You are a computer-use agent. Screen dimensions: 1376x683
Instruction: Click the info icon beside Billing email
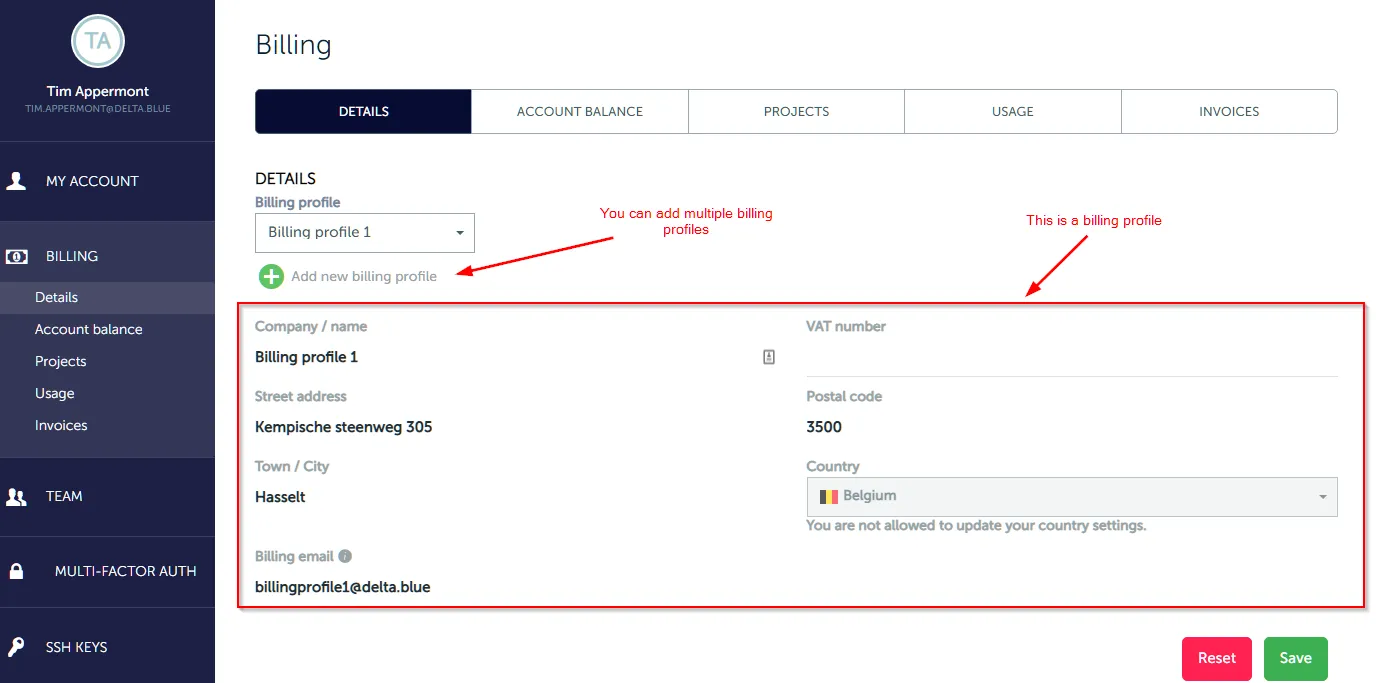click(343, 555)
